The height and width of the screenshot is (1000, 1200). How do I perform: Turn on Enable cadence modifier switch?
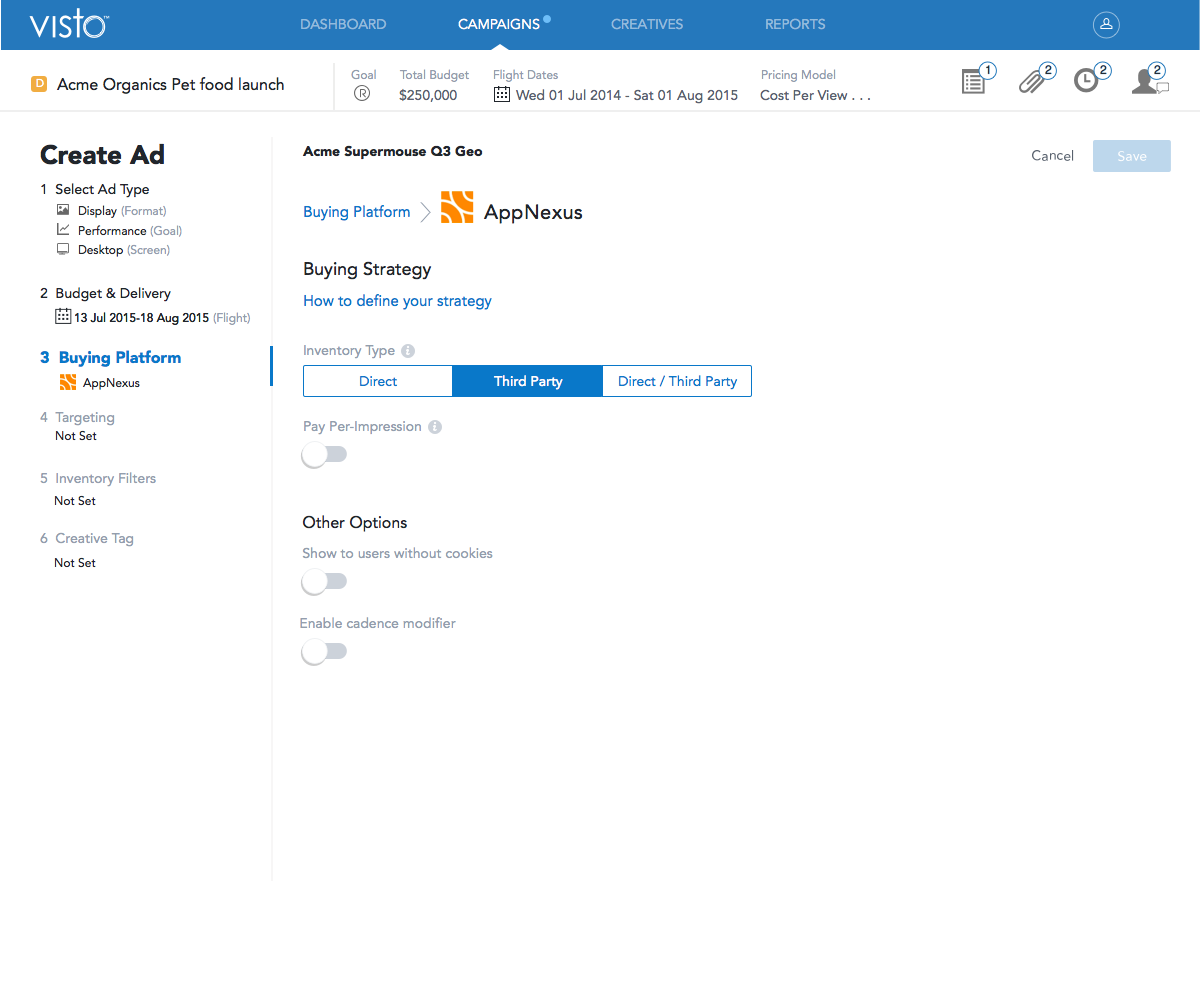(324, 652)
